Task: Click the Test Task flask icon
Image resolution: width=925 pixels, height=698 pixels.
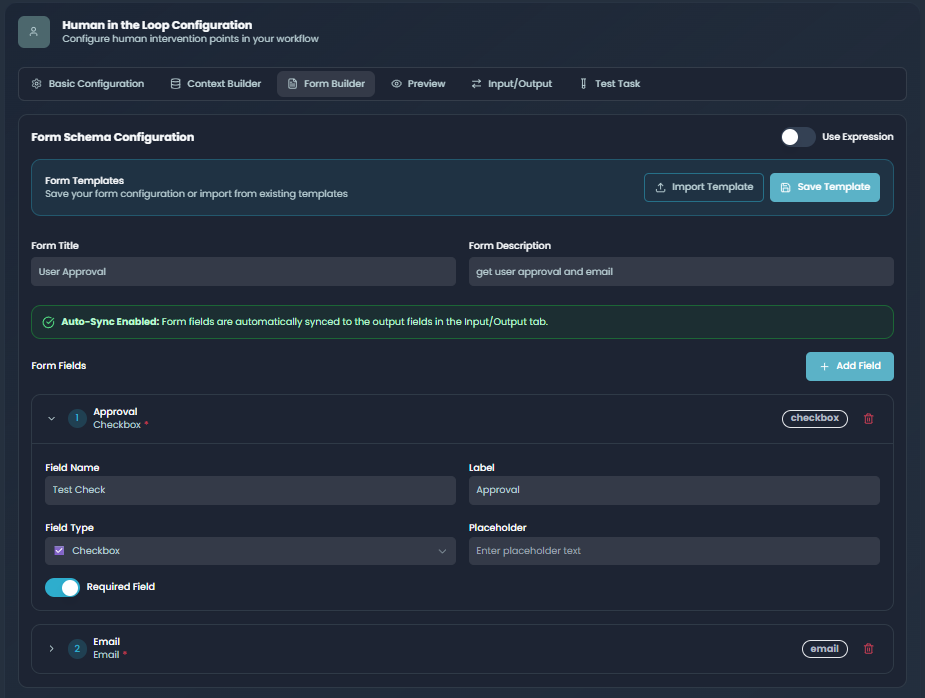Action: (x=583, y=84)
